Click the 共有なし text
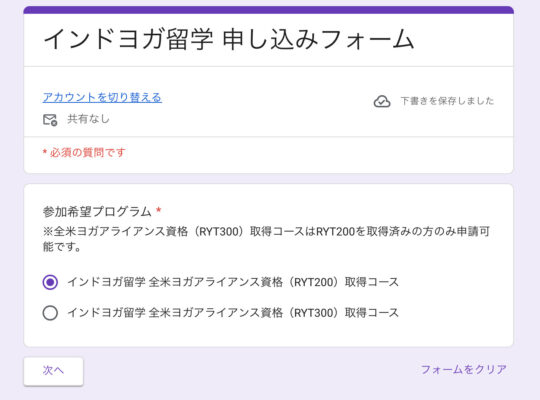Image resolution: width=540 pixels, height=400 pixels. tap(89, 119)
